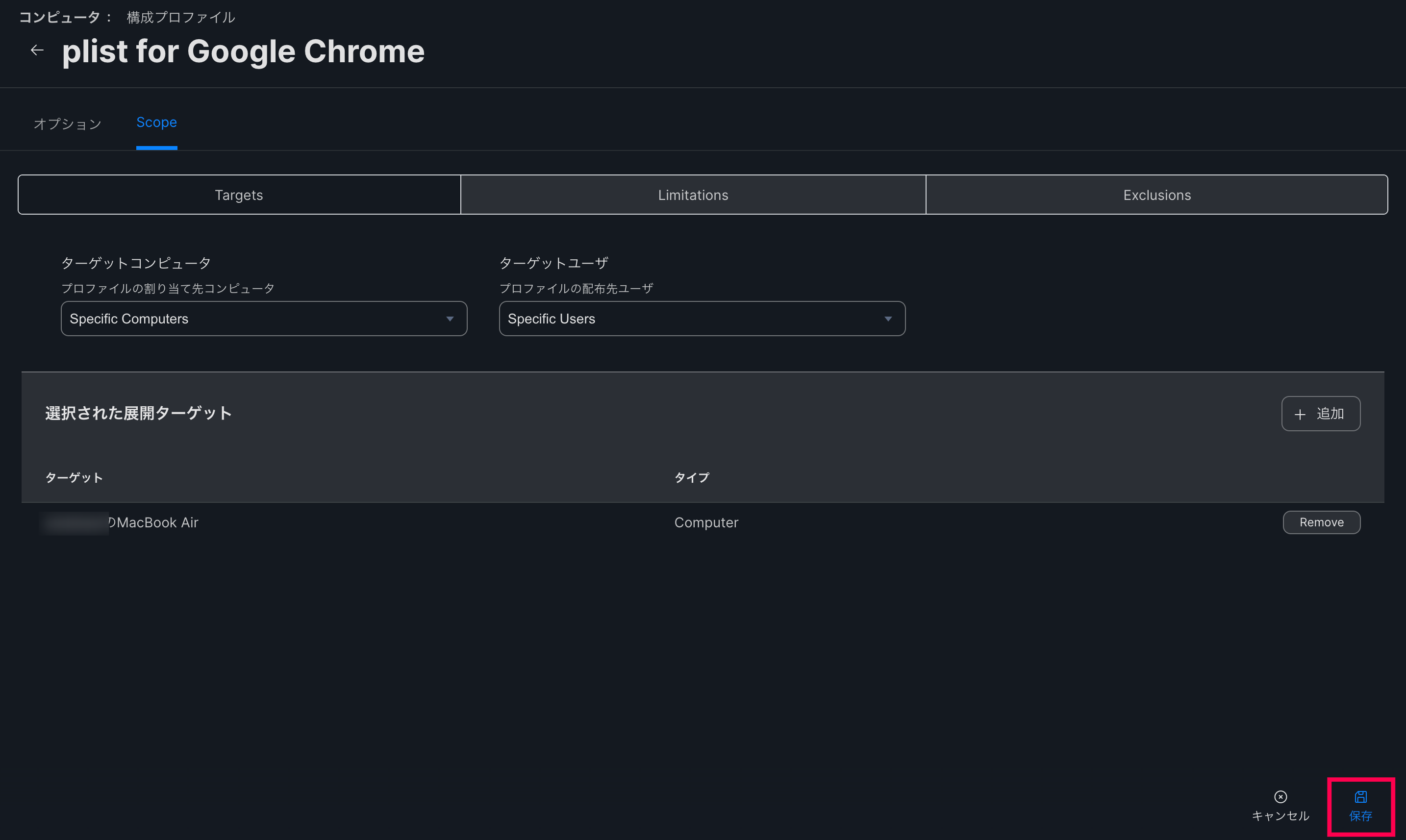1406x840 pixels.
Task: Switch to the オプション tab
Action: tap(67, 123)
